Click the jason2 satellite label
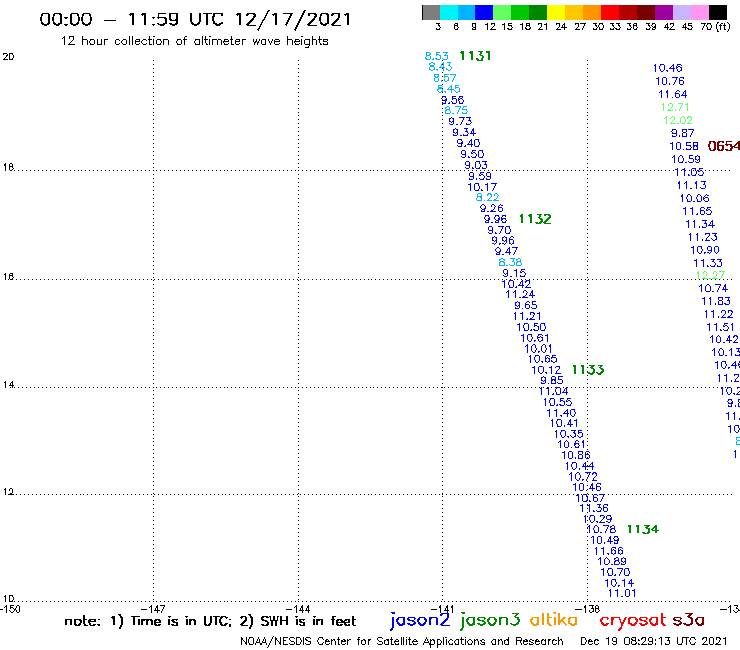The image size is (740, 650). coord(420,621)
